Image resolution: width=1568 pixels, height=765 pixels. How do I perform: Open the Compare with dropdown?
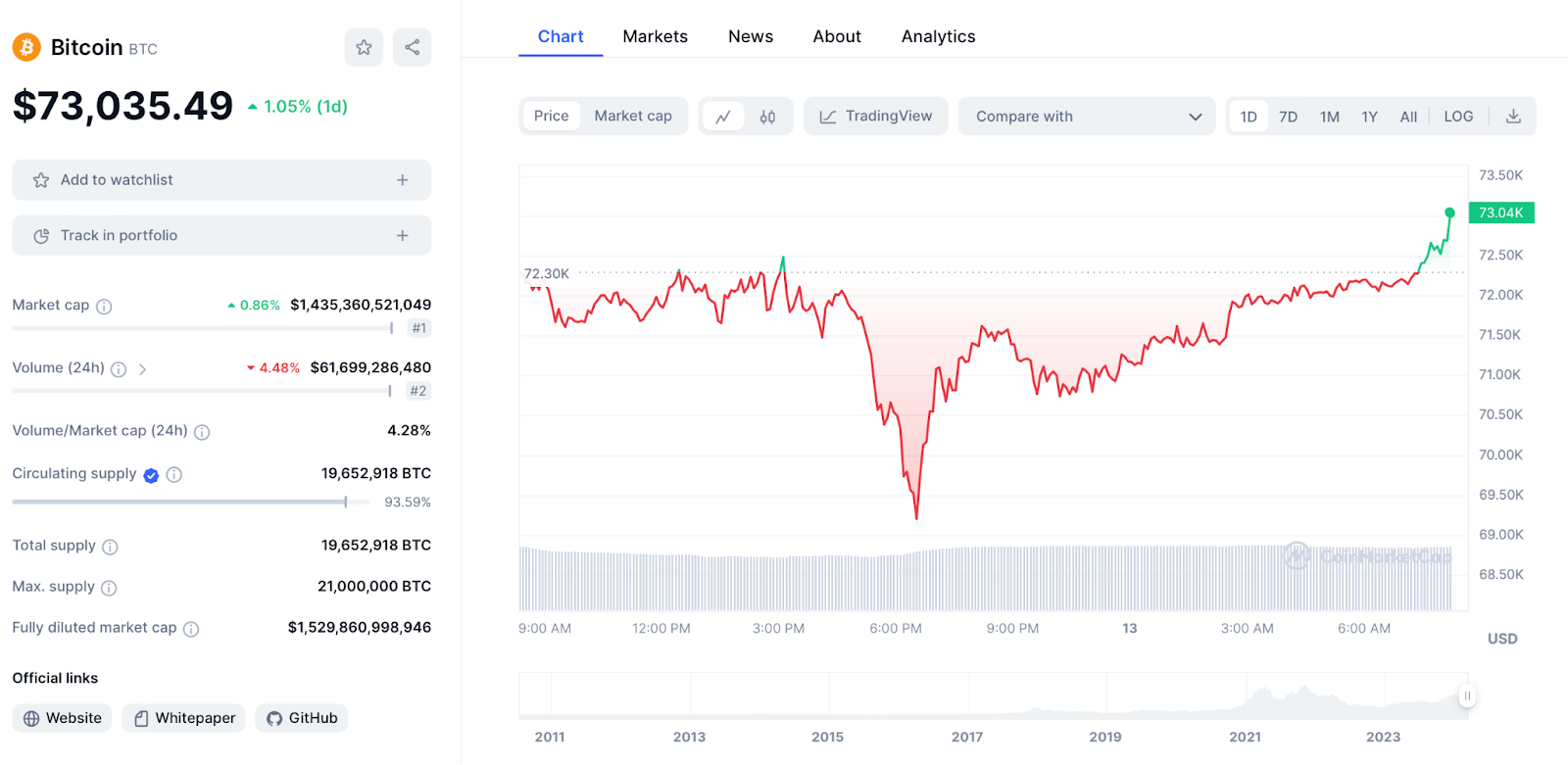click(1087, 117)
